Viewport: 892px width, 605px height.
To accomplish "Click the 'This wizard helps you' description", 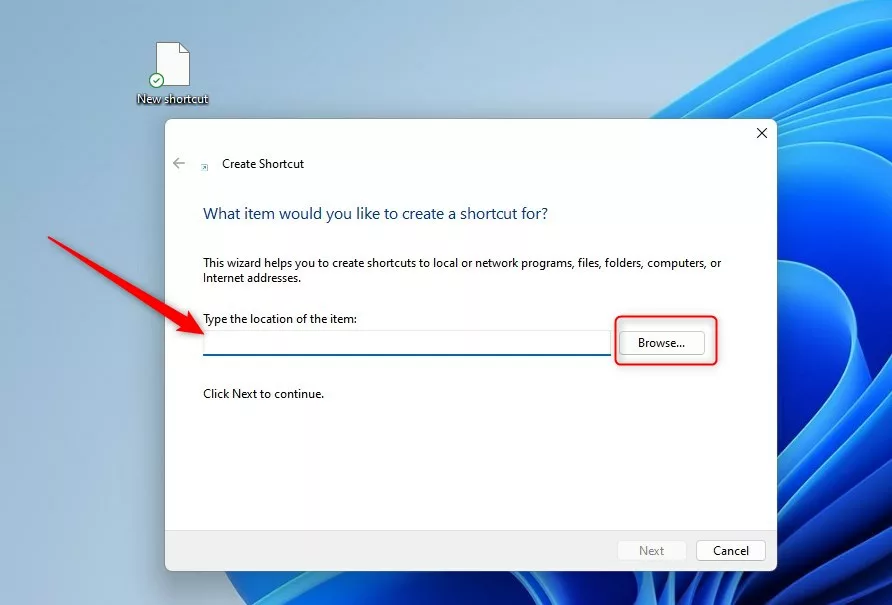I will tap(462, 270).
